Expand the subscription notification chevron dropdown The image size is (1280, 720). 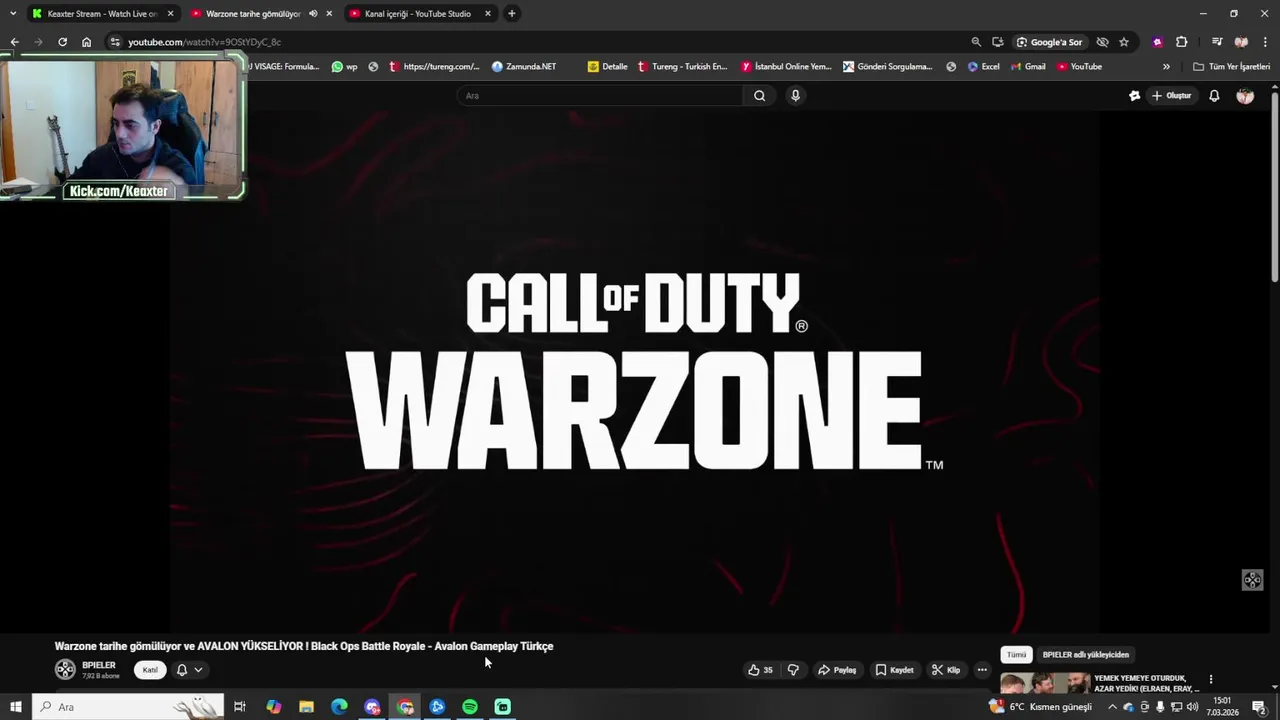[x=198, y=670]
